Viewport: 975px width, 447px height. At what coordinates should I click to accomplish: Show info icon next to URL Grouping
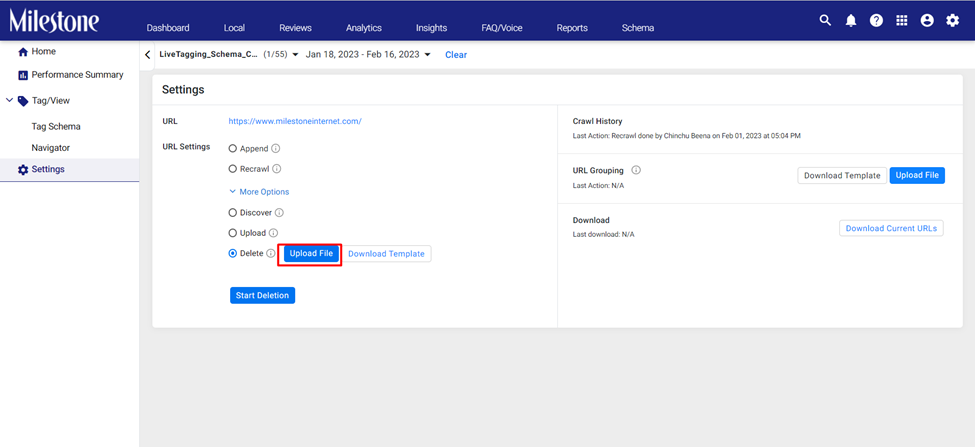(x=636, y=170)
